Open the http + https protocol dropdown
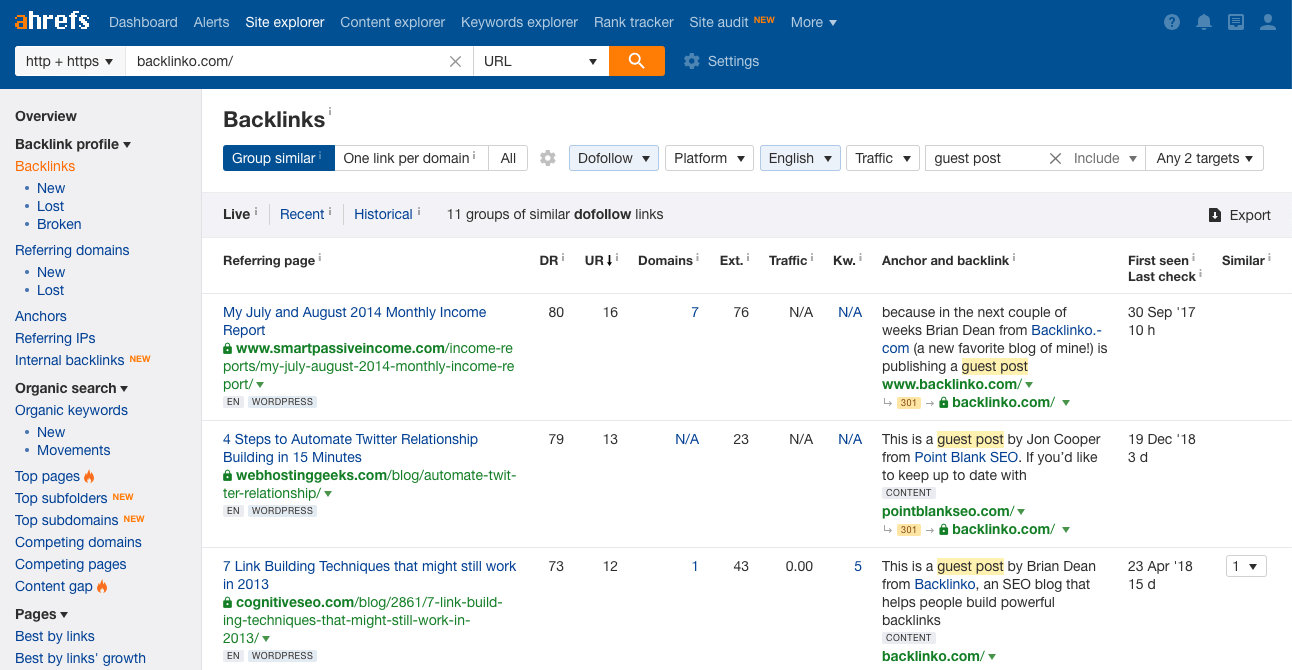The height and width of the screenshot is (670, 1292). (70, 61)
